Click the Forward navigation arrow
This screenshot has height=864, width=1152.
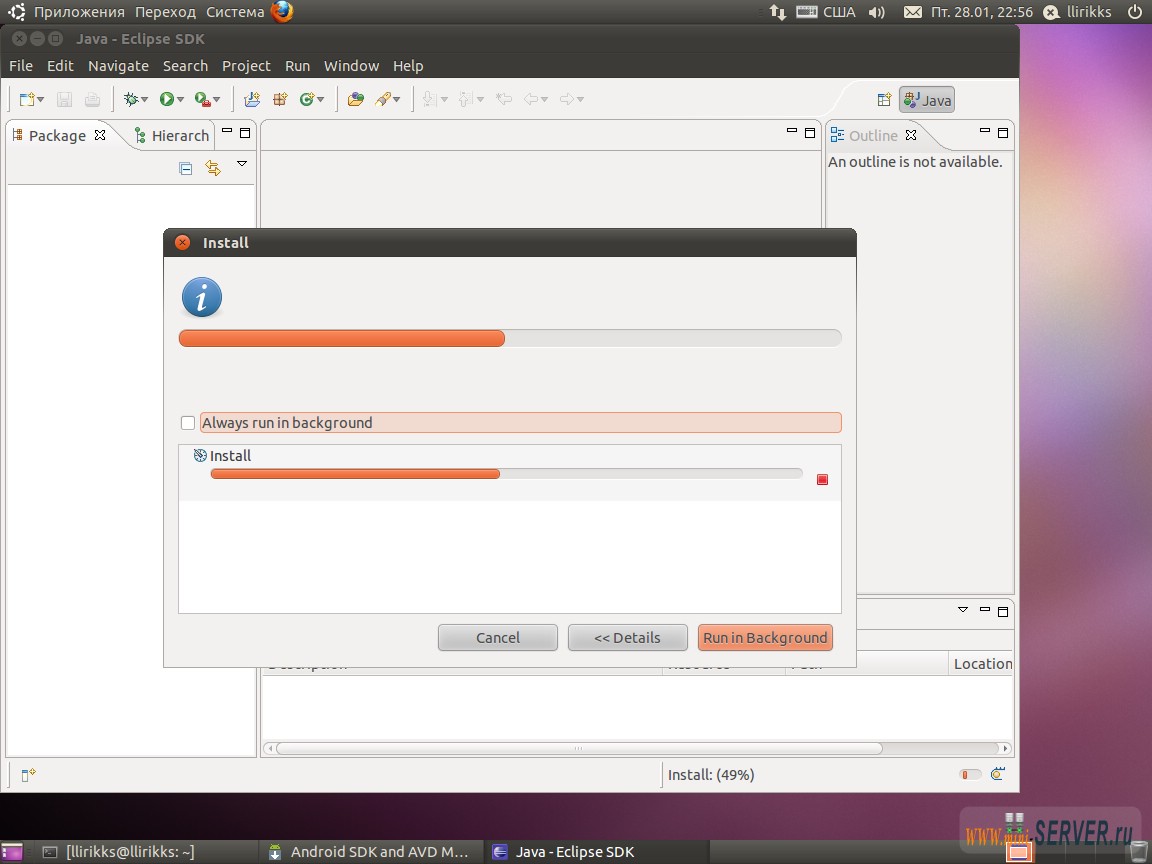566,99
